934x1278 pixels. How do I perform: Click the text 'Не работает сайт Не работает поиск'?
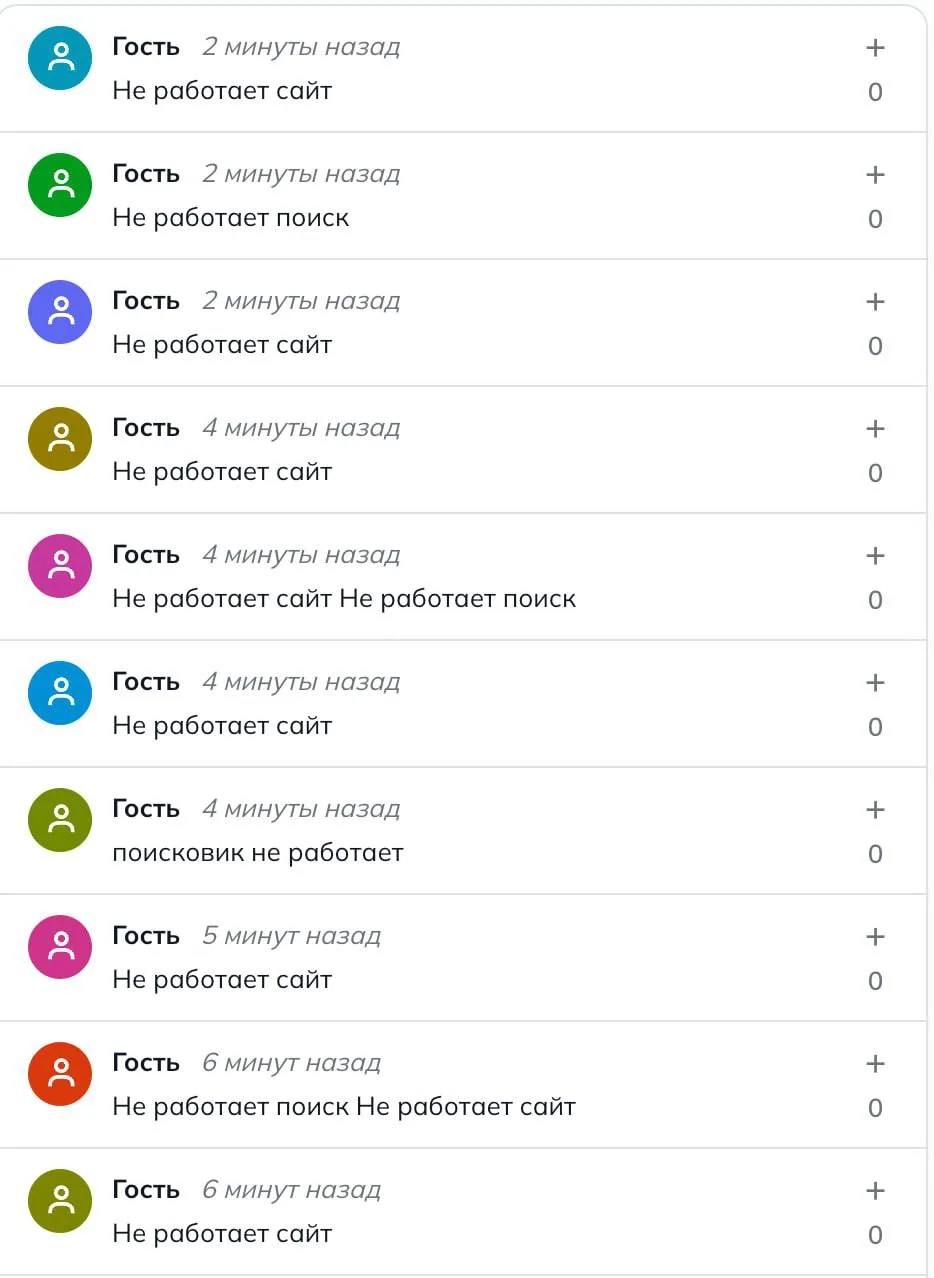(344, 599)
